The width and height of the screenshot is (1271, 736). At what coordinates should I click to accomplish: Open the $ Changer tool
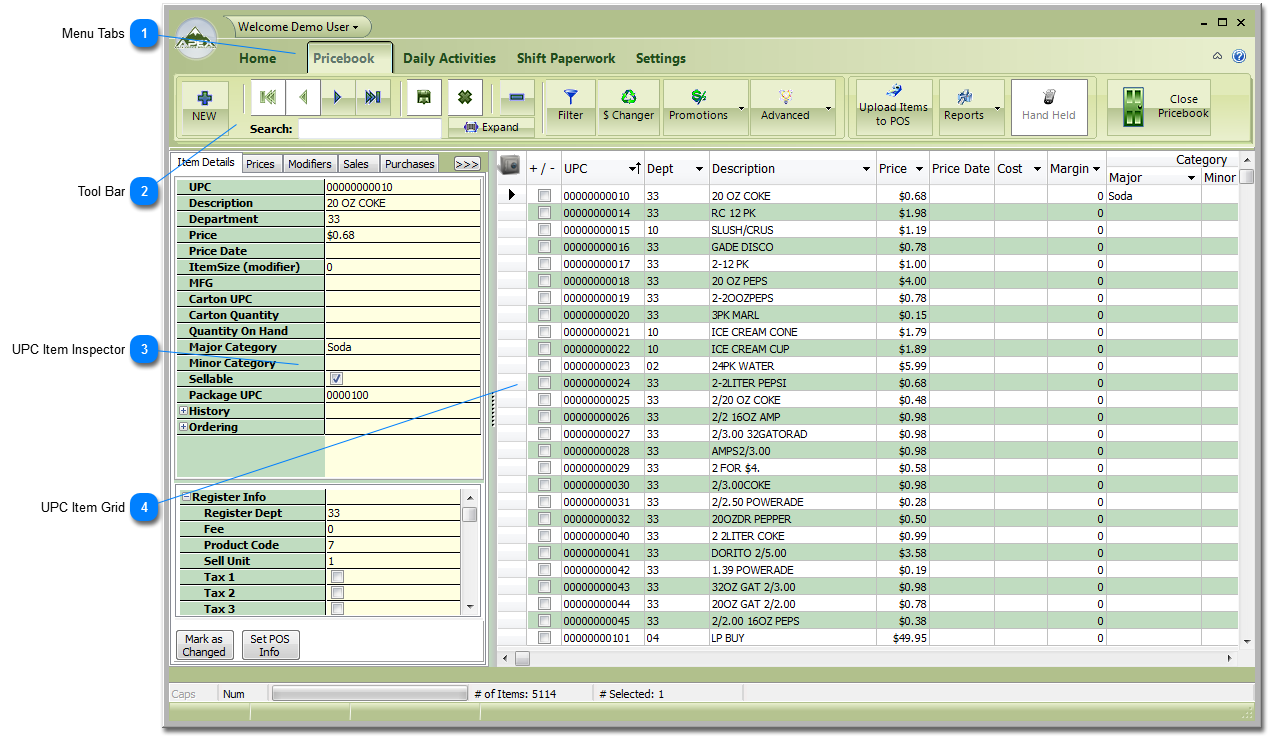point(628,106)
